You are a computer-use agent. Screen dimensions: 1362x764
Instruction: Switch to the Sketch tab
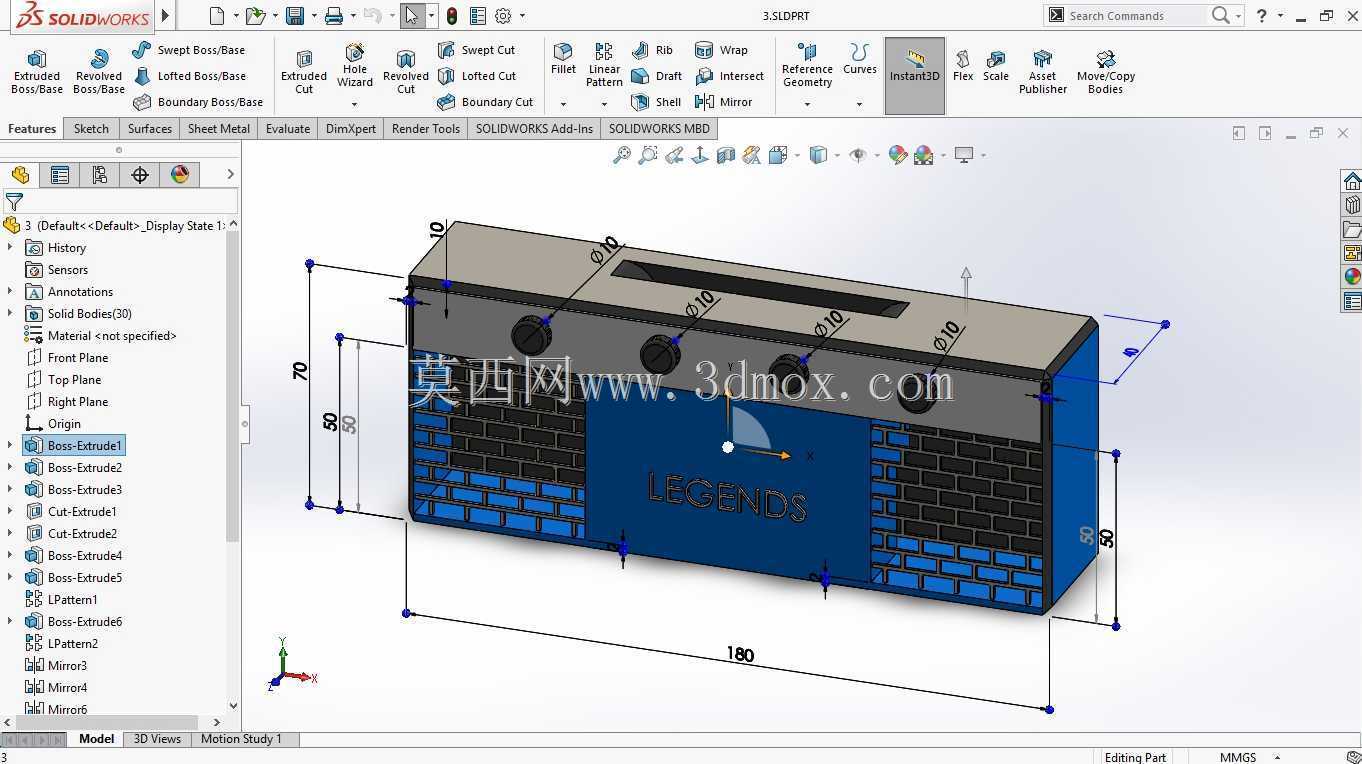click(x=91, y=128)
